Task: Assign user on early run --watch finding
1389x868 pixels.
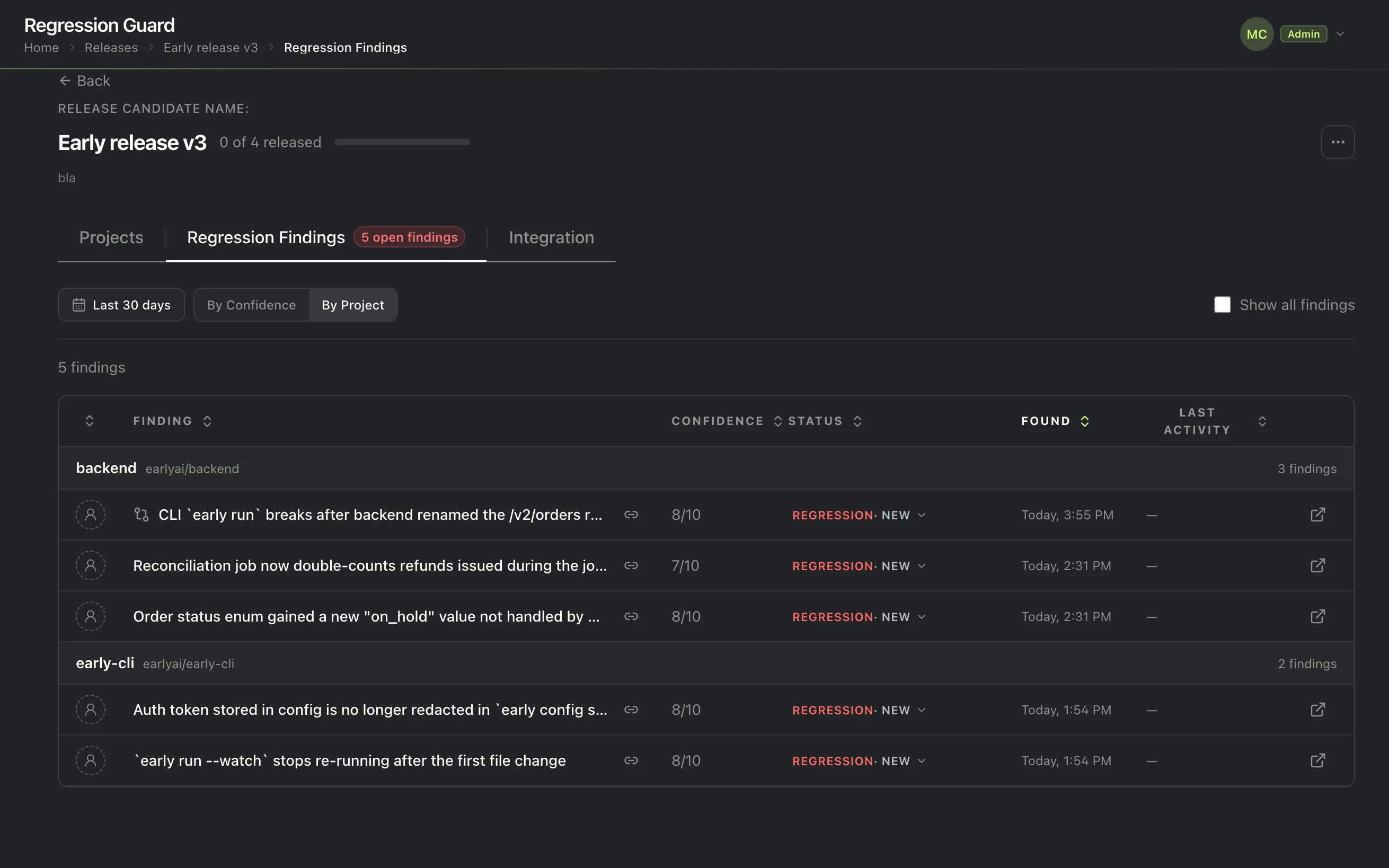Action: 91,760
